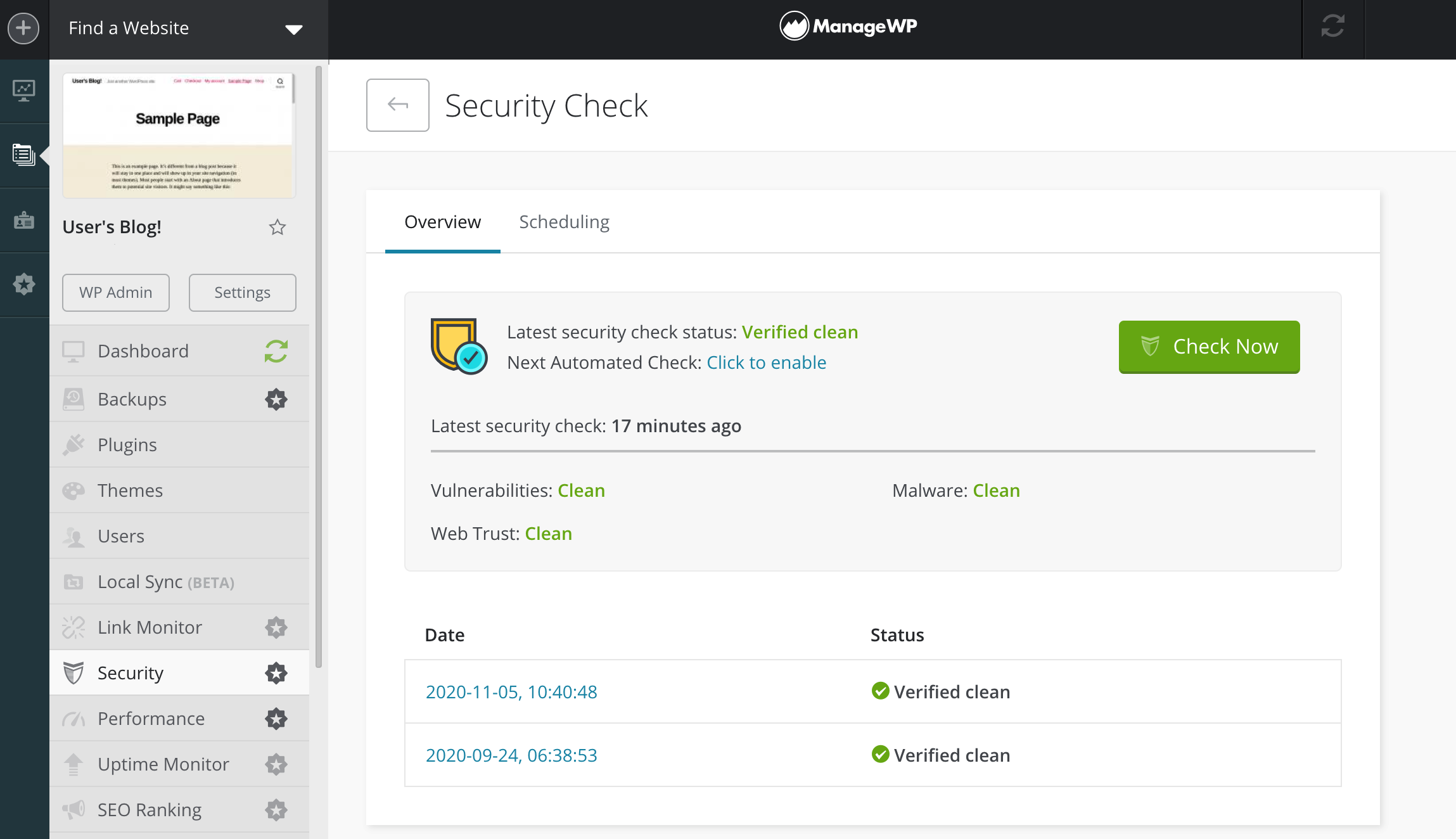Image resolution: width=1456 pixels, height=839 pixels.
Task: Click the Sample Page site thumbnail
Action: coord(179,135)
